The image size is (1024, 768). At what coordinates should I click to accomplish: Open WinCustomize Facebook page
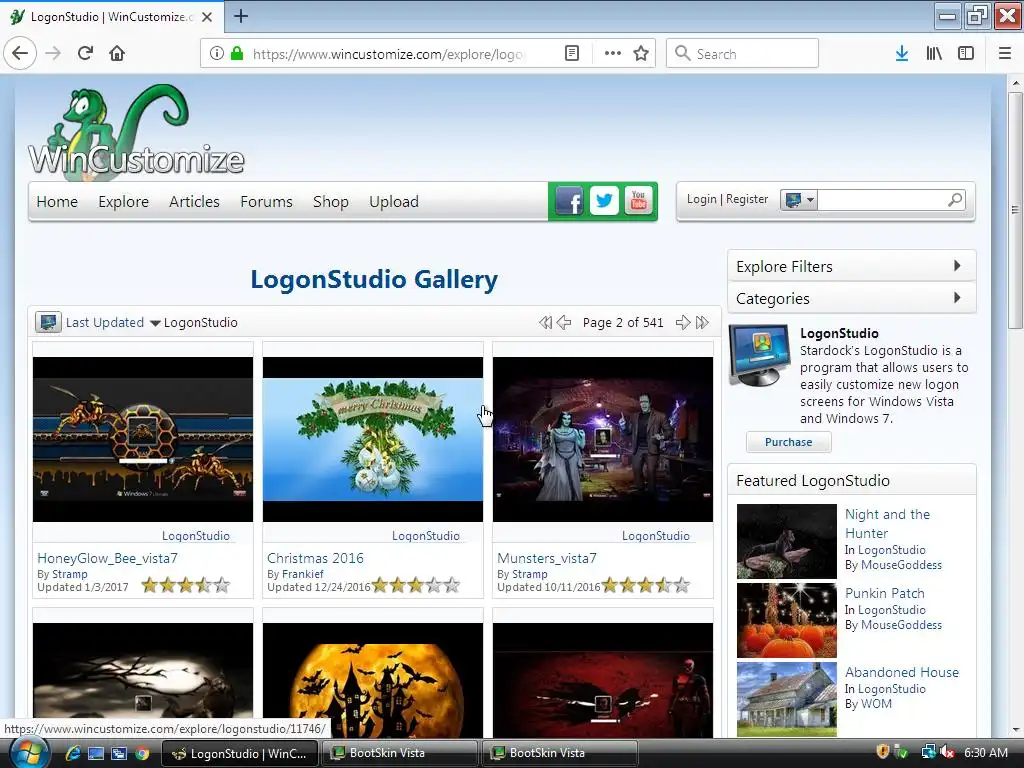pyautogui.click(x=569, y=201)
